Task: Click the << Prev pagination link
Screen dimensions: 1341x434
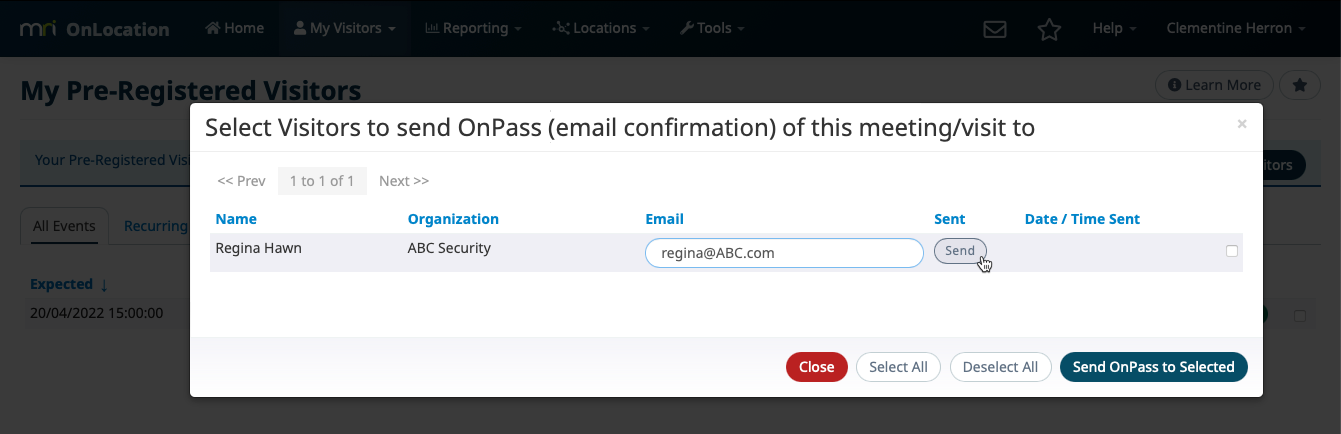Action: [241, 181]
